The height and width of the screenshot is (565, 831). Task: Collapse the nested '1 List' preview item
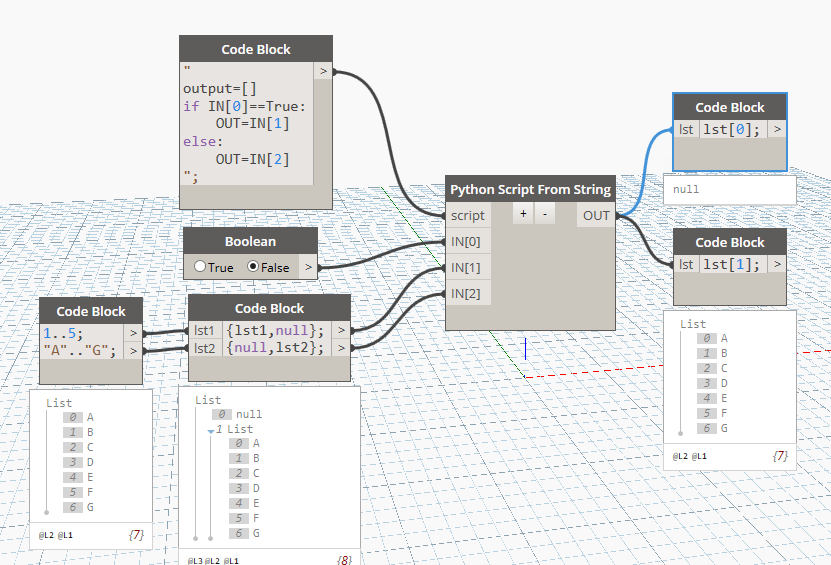[211, 430]
